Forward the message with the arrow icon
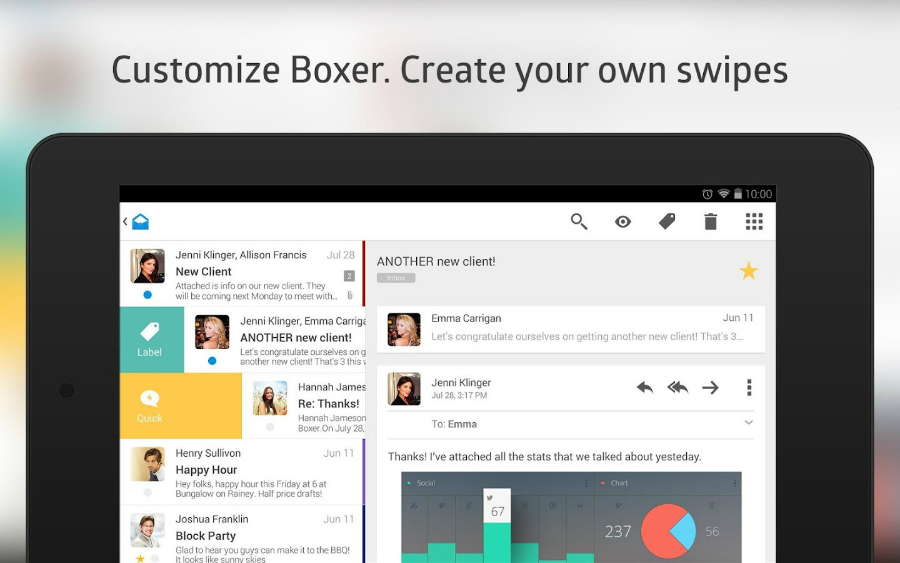The width and height of the screenshot is (900, 563). (x=710, y=388)
